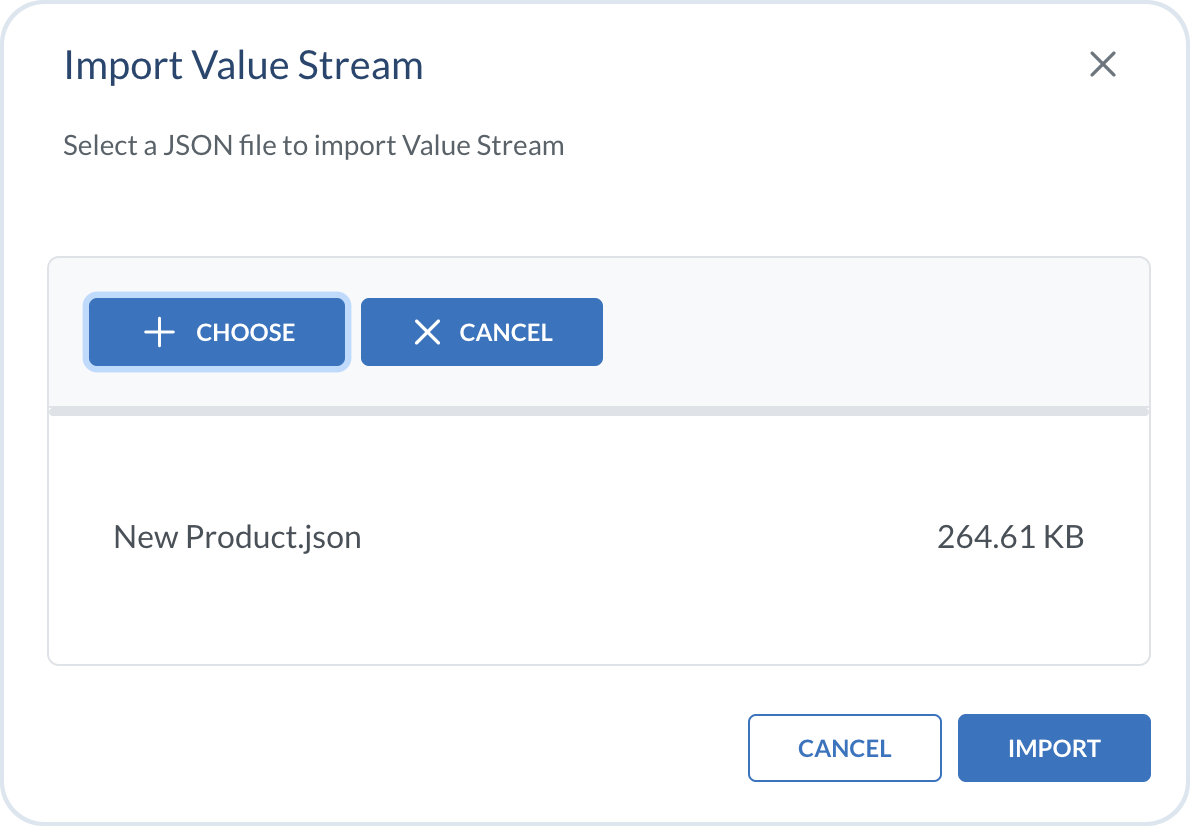1190x826 pixels.
Task: Click the IMPORT text label
Action: 1054,748
